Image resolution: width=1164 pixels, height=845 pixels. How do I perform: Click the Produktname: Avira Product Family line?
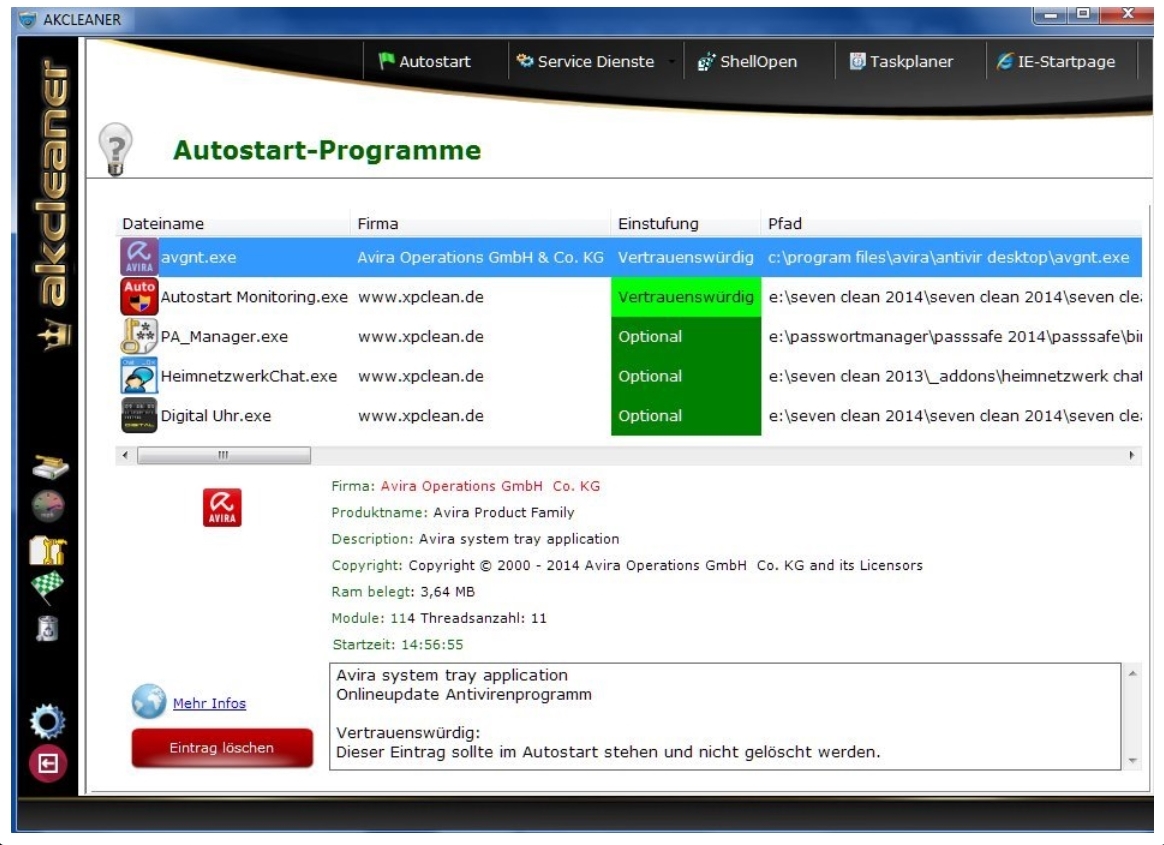(x=453, y=512)
